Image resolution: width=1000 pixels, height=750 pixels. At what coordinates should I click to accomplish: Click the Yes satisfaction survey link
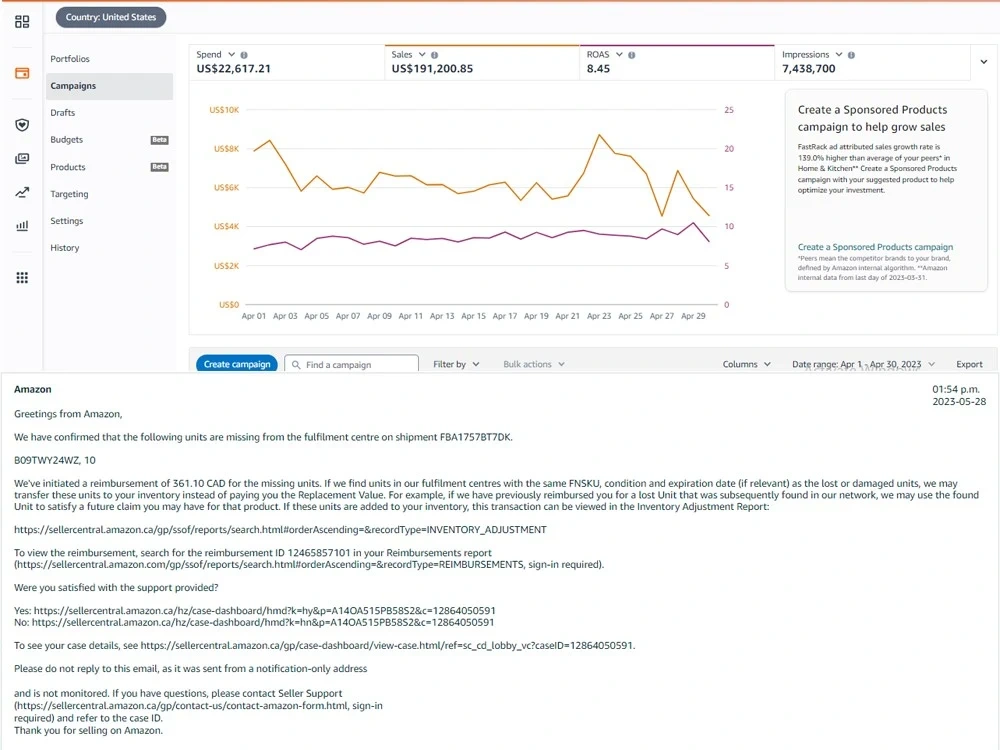pyautogui.click(x=265, y=610)
